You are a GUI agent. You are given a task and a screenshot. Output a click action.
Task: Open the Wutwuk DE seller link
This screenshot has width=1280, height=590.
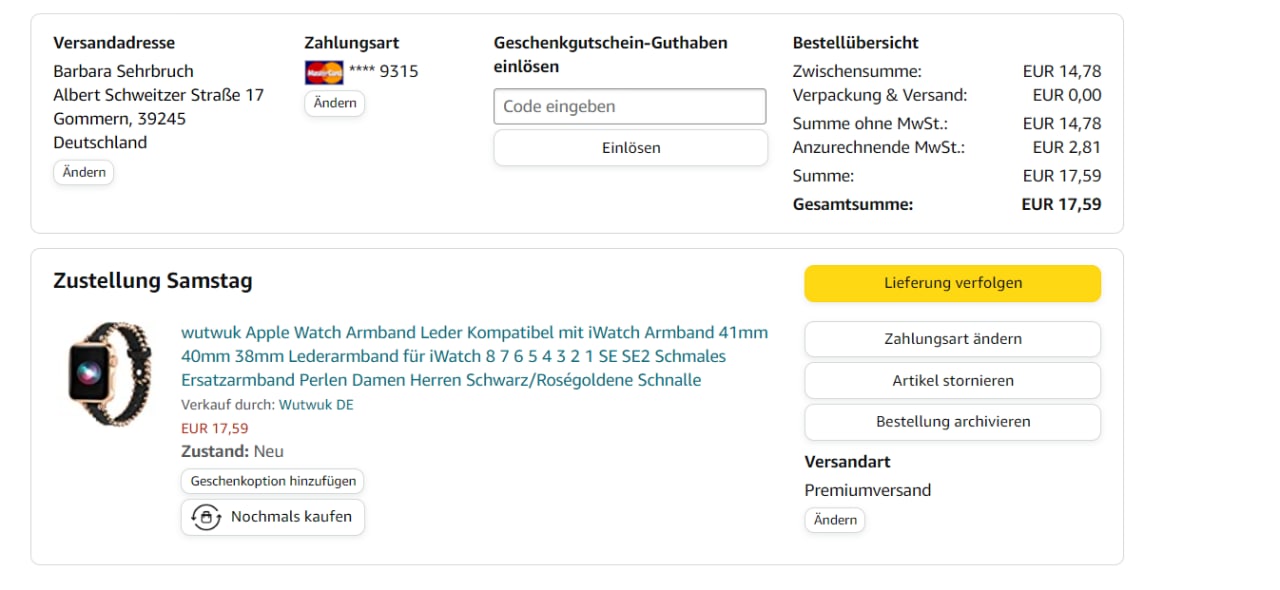316,405
